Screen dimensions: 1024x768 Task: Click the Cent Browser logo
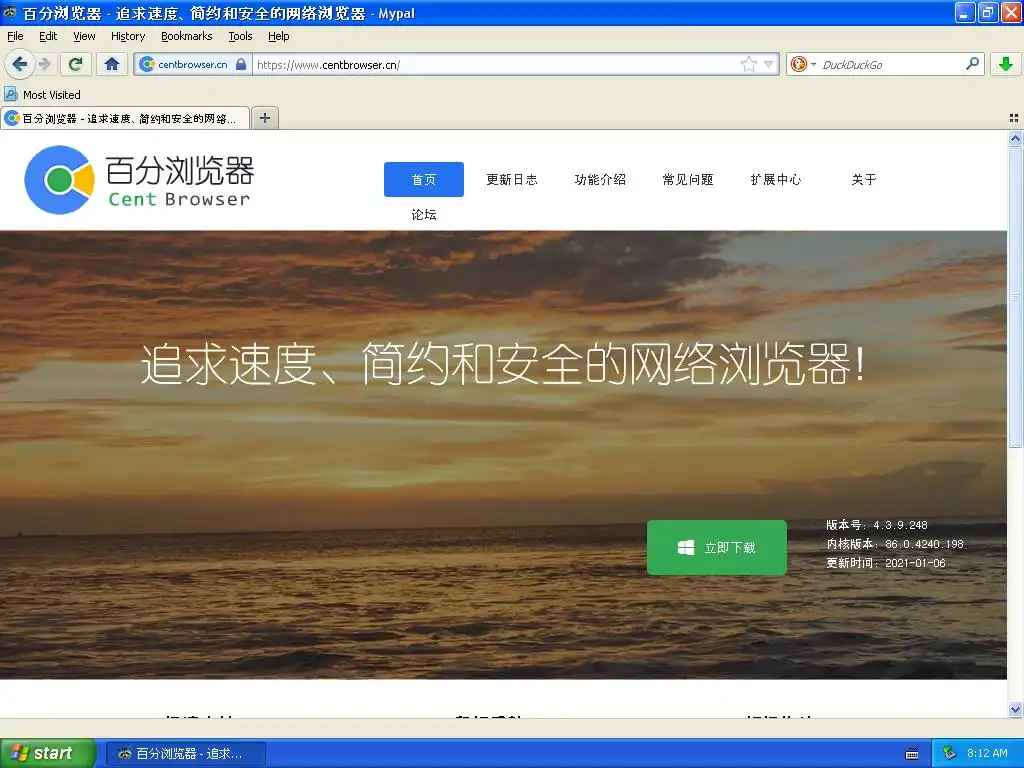click(x=138, y=180)
